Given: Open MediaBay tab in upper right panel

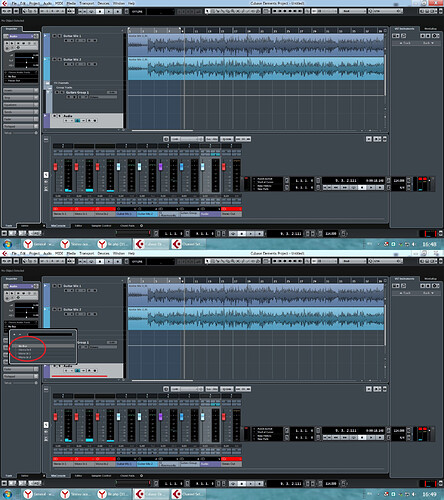Looking at the screenshot, I should (430, 29).
